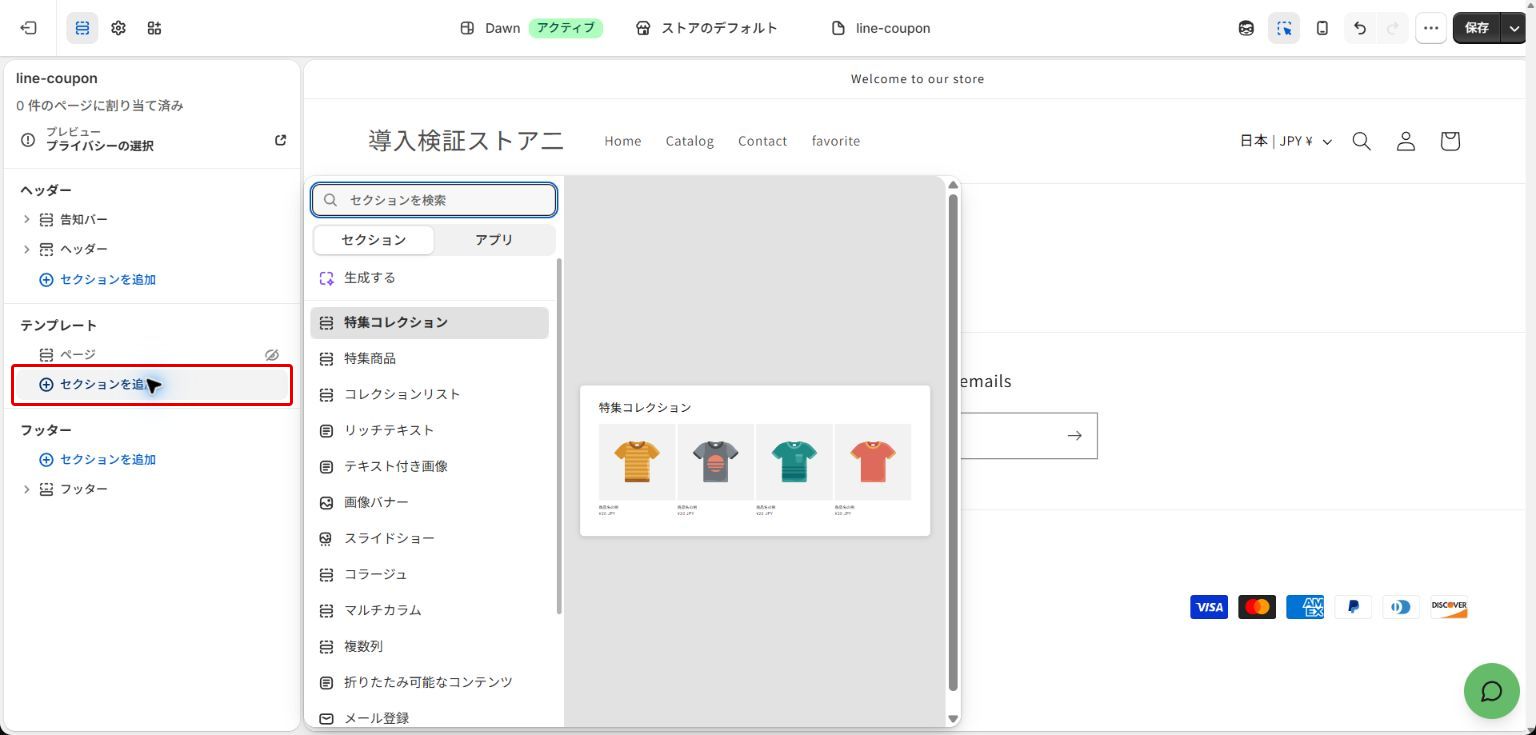Select マルチカラム section

429,610
